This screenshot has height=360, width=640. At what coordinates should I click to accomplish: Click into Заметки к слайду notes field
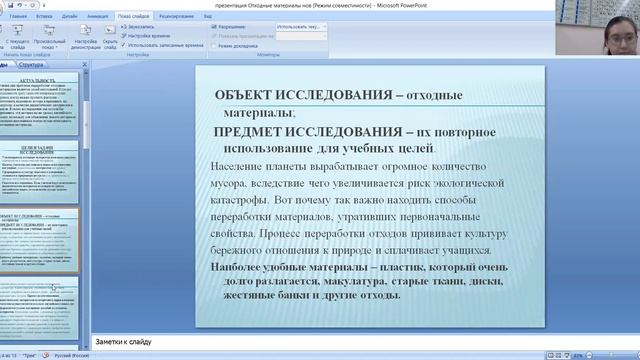click(x=365, y=342)
